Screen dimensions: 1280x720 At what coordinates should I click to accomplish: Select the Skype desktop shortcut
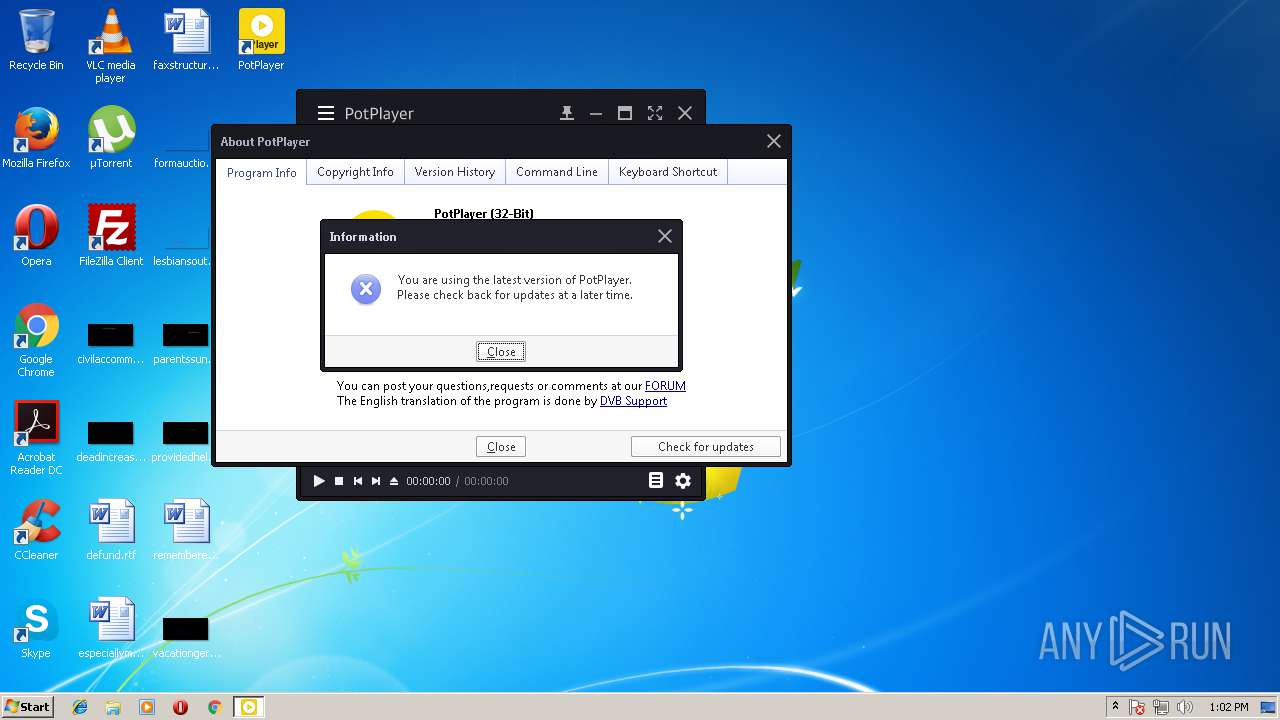click(x=36, y=628)
